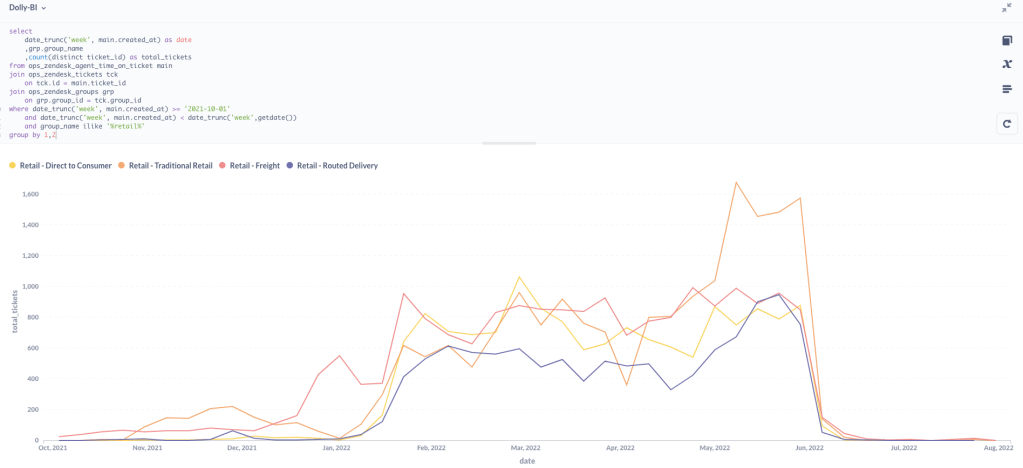This screenshot has width=1023, height=468.
Task: Click the purple Routed Delivery legend dot
Action: (291, 165)
